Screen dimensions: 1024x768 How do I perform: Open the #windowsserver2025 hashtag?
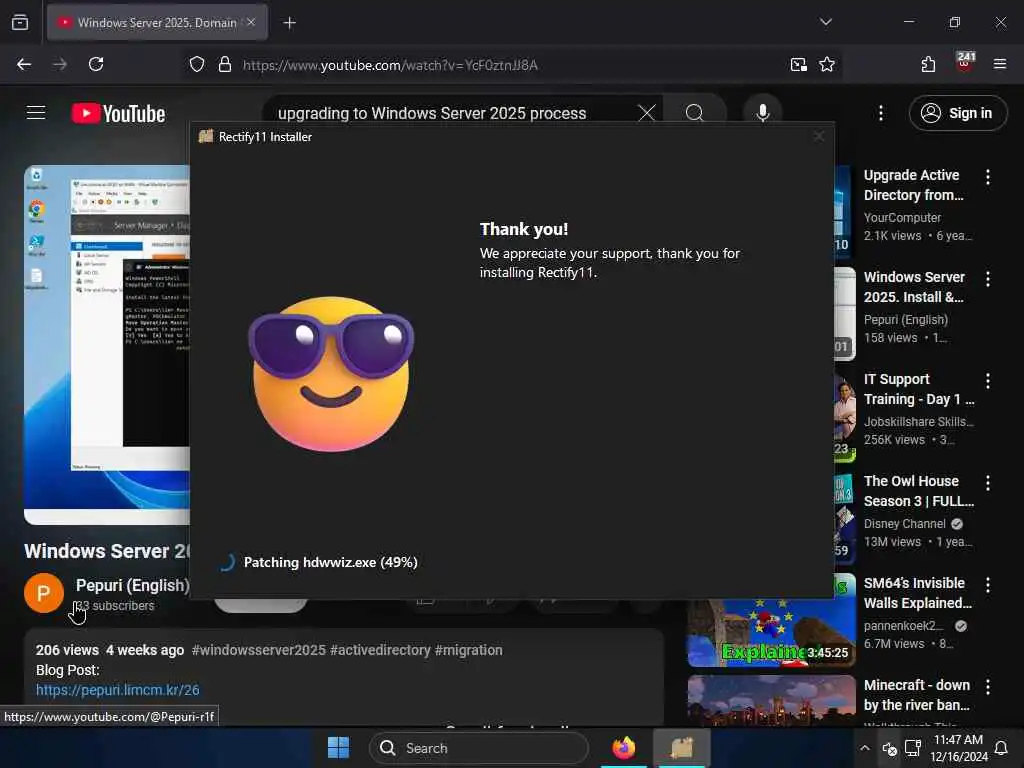pos(259,650)
